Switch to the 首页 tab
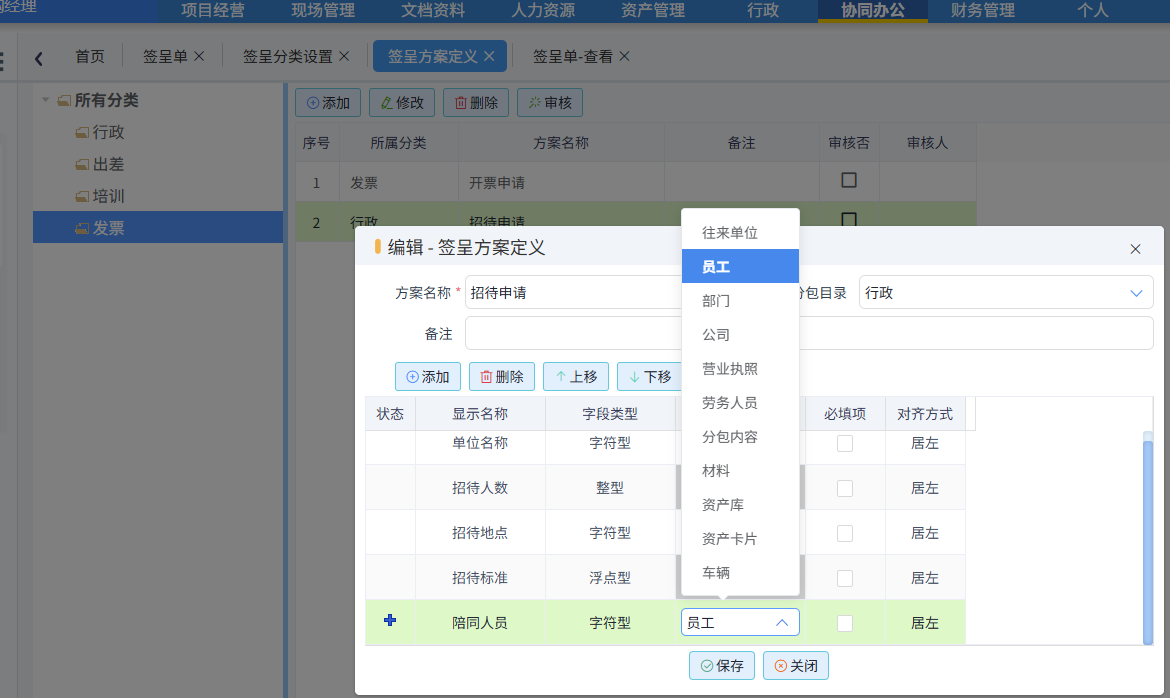The image size is (1170, 698). [x=90, y=57]
